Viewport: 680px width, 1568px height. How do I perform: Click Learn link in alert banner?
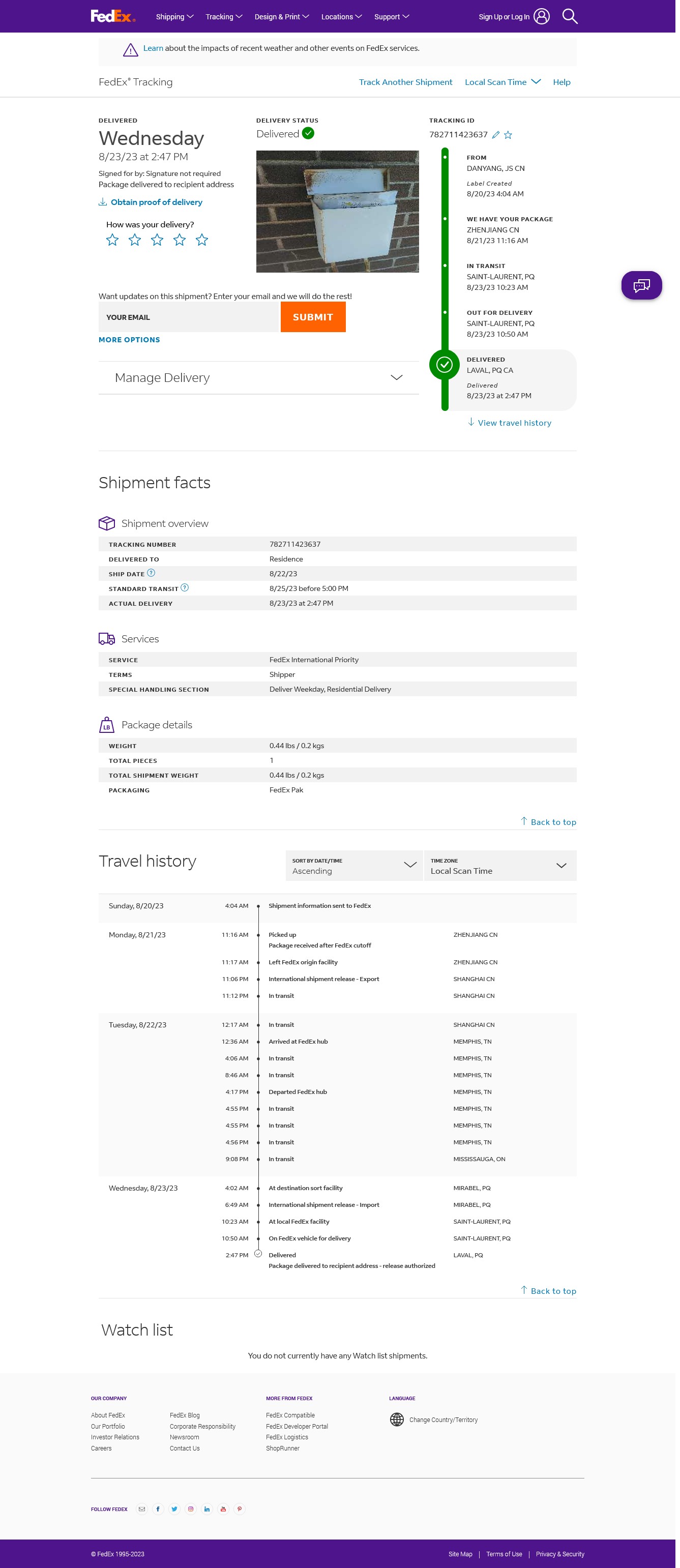(x=153, y=48)
